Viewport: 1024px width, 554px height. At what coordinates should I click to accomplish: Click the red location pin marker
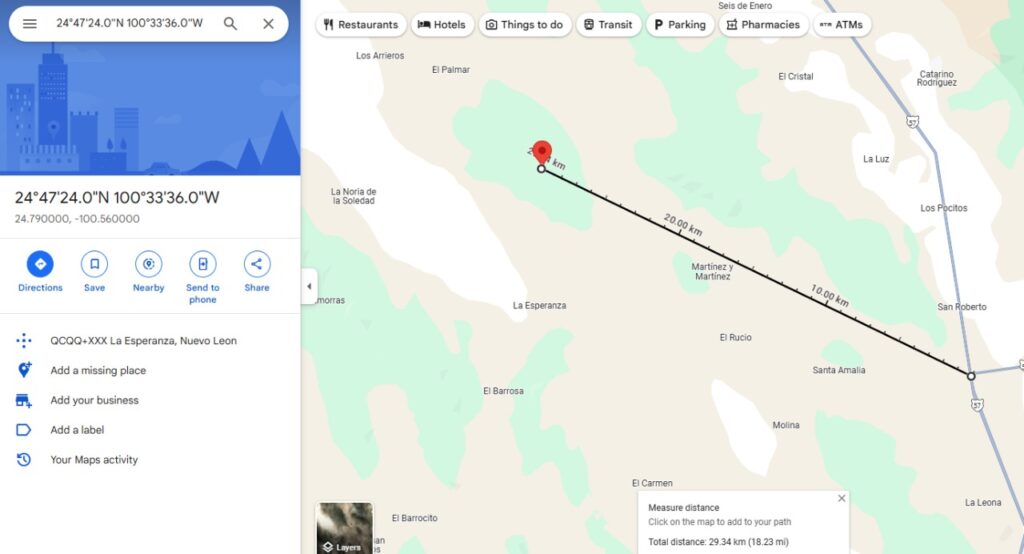click(541, 152)
